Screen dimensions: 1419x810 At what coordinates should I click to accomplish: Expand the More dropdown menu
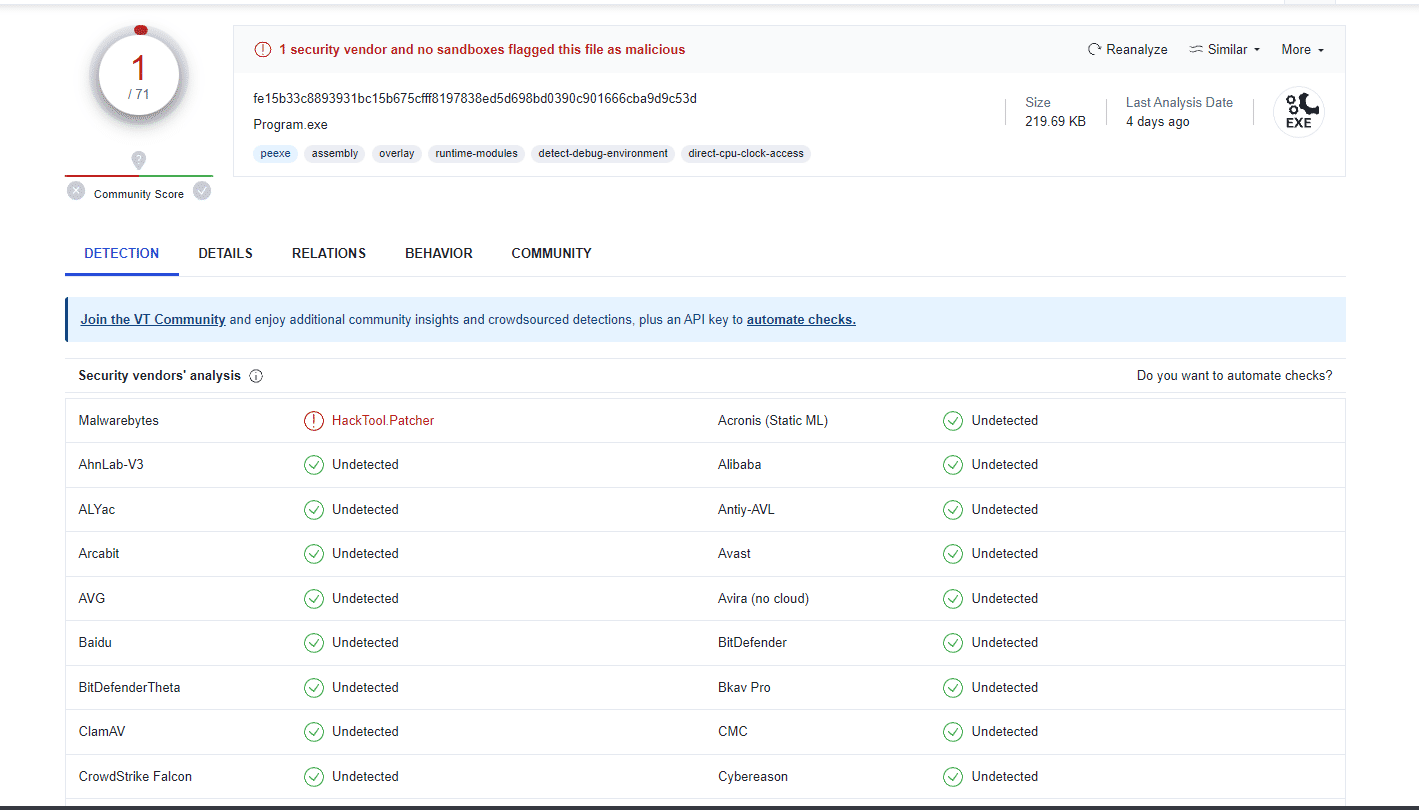(1303, 49)
